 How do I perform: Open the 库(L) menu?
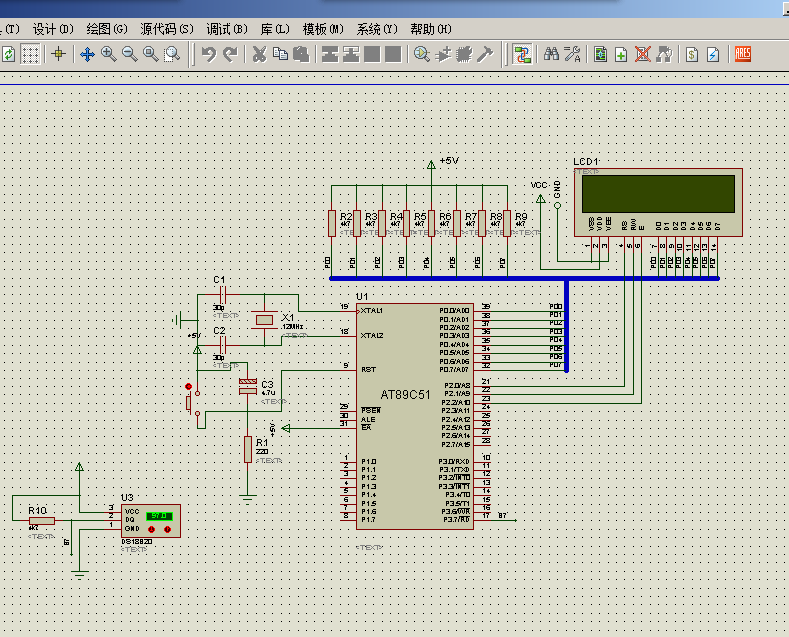(275, 29)
